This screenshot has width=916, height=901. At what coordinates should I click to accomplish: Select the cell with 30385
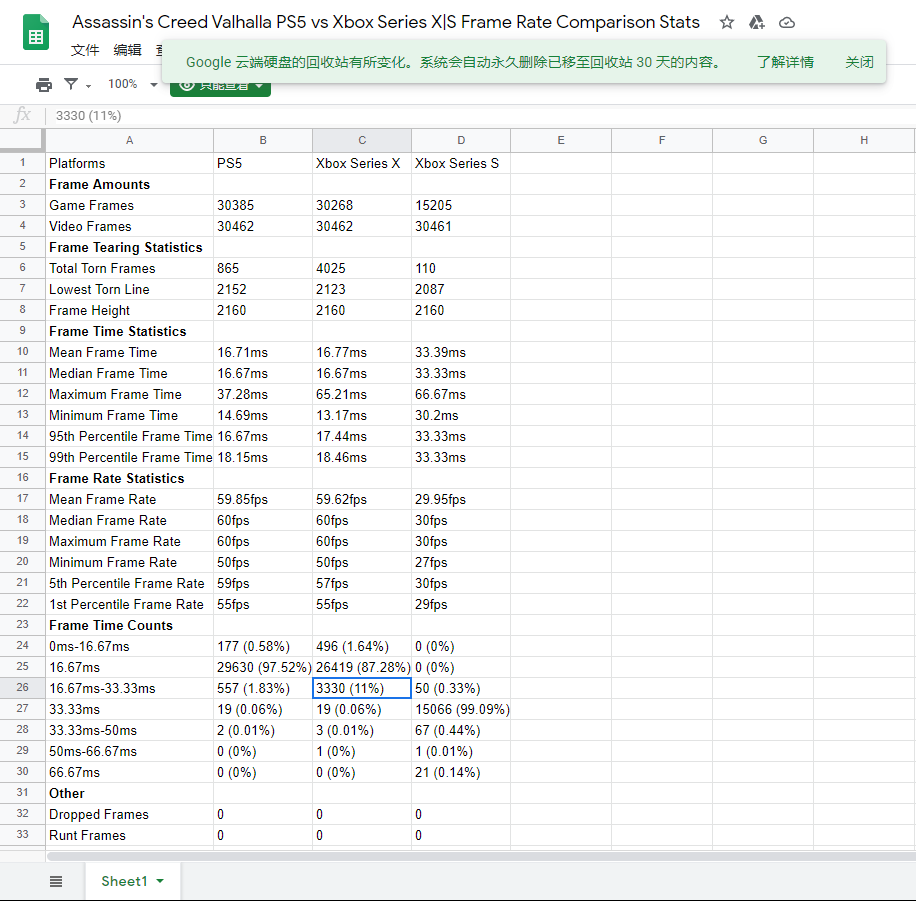point(263,205)
